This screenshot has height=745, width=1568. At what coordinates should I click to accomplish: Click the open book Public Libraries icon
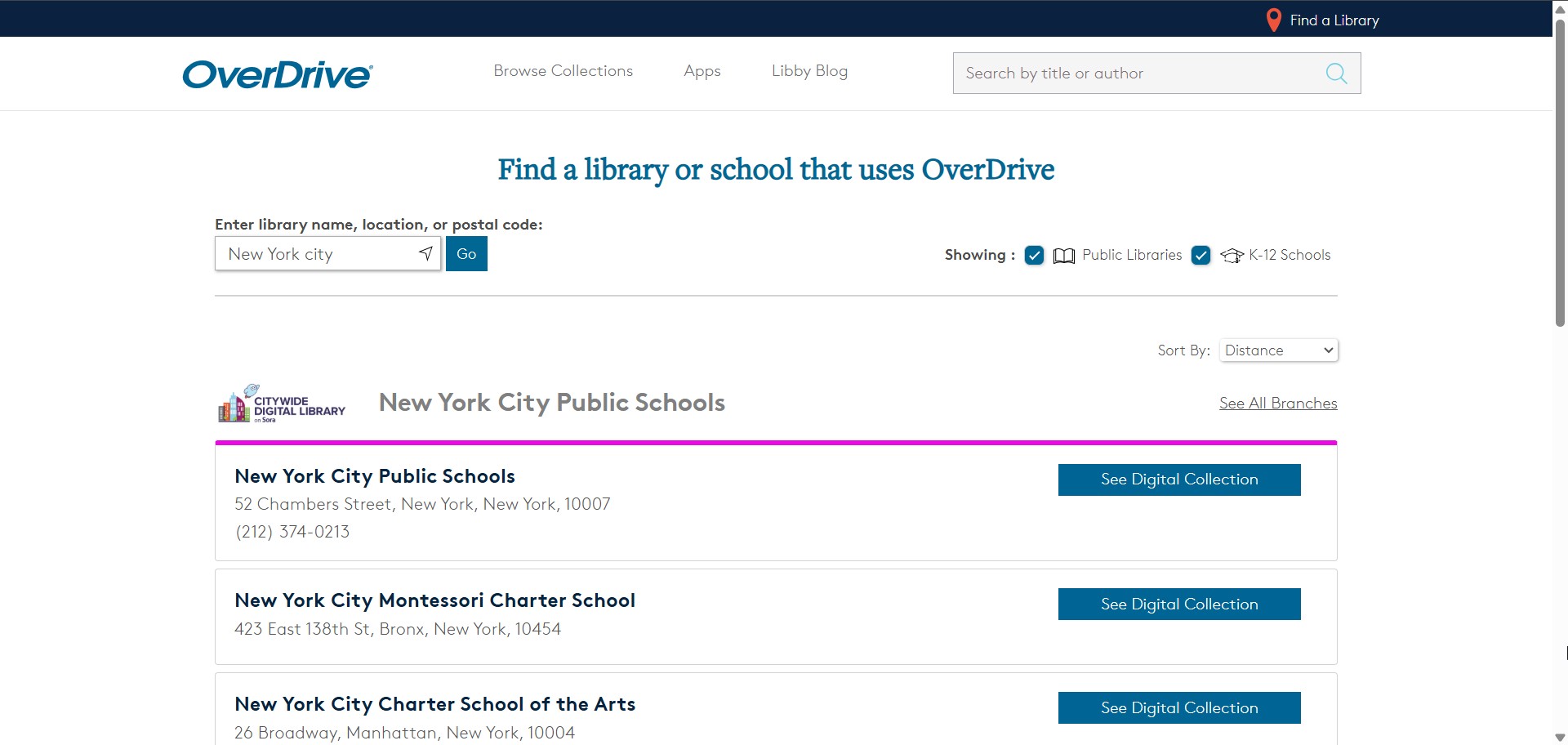click(x=1063, y=256)
